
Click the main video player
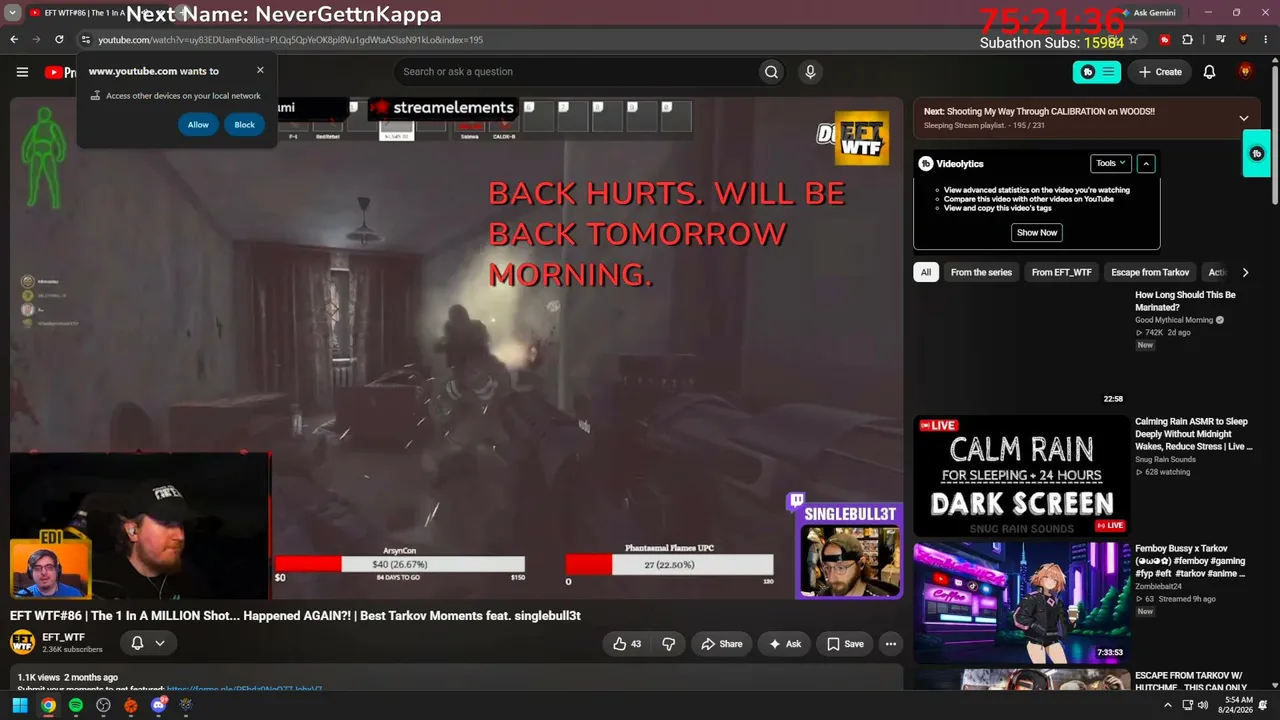(x=457, y=347)
